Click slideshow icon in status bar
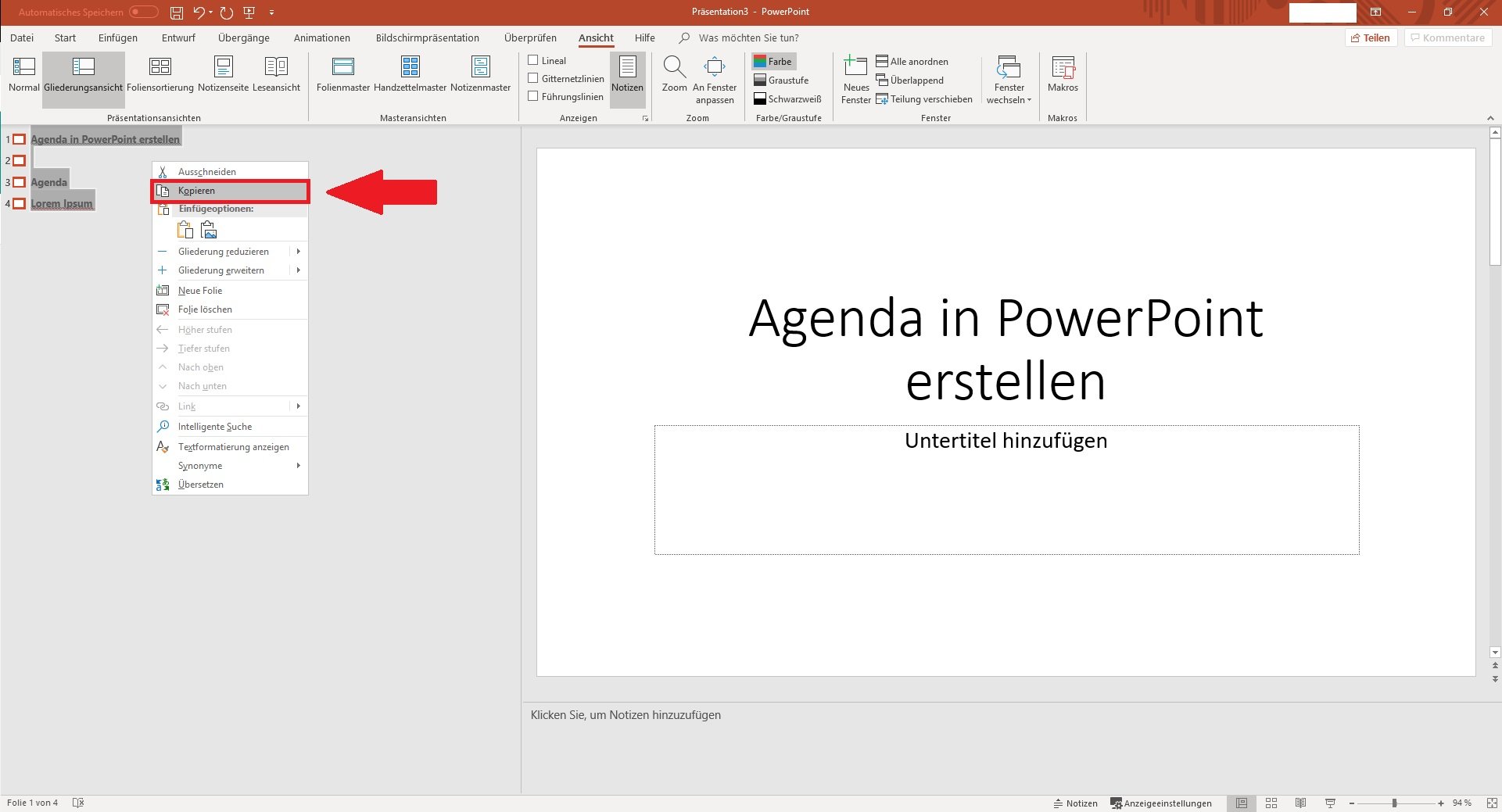The width and height of the screenshot is (1502, 812). [1330, 803]
